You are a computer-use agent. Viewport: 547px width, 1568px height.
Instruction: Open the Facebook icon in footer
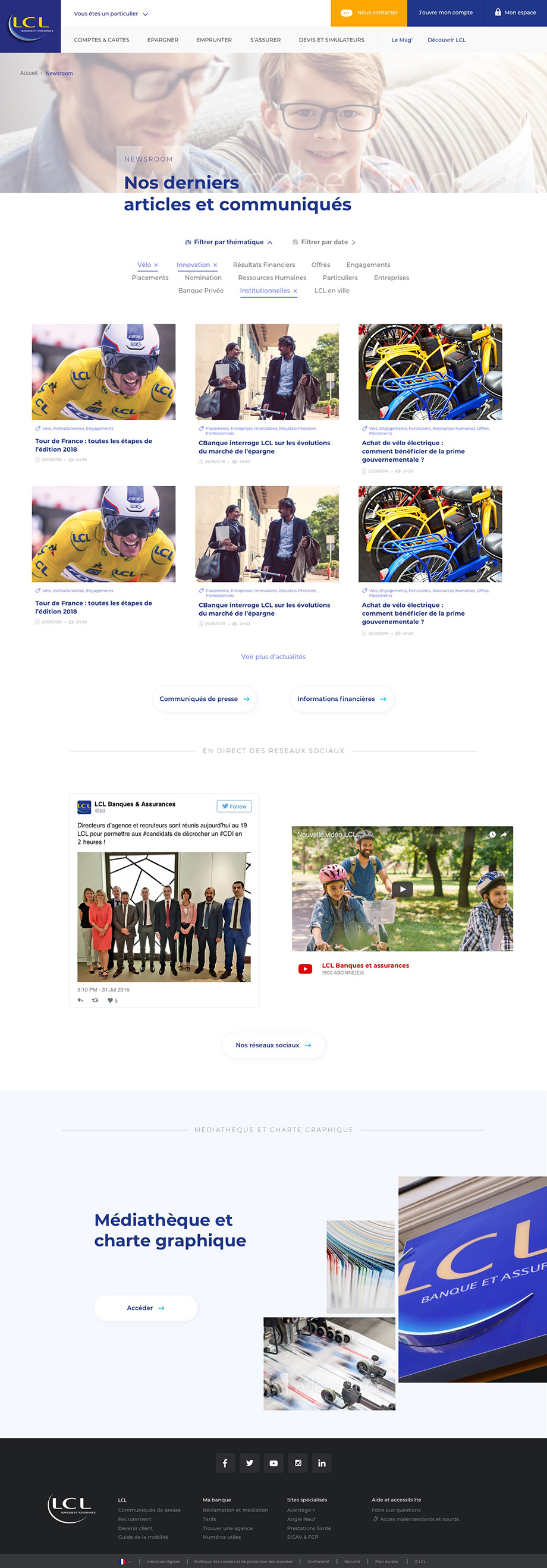pyautogui.click(x=225, y=1463)
